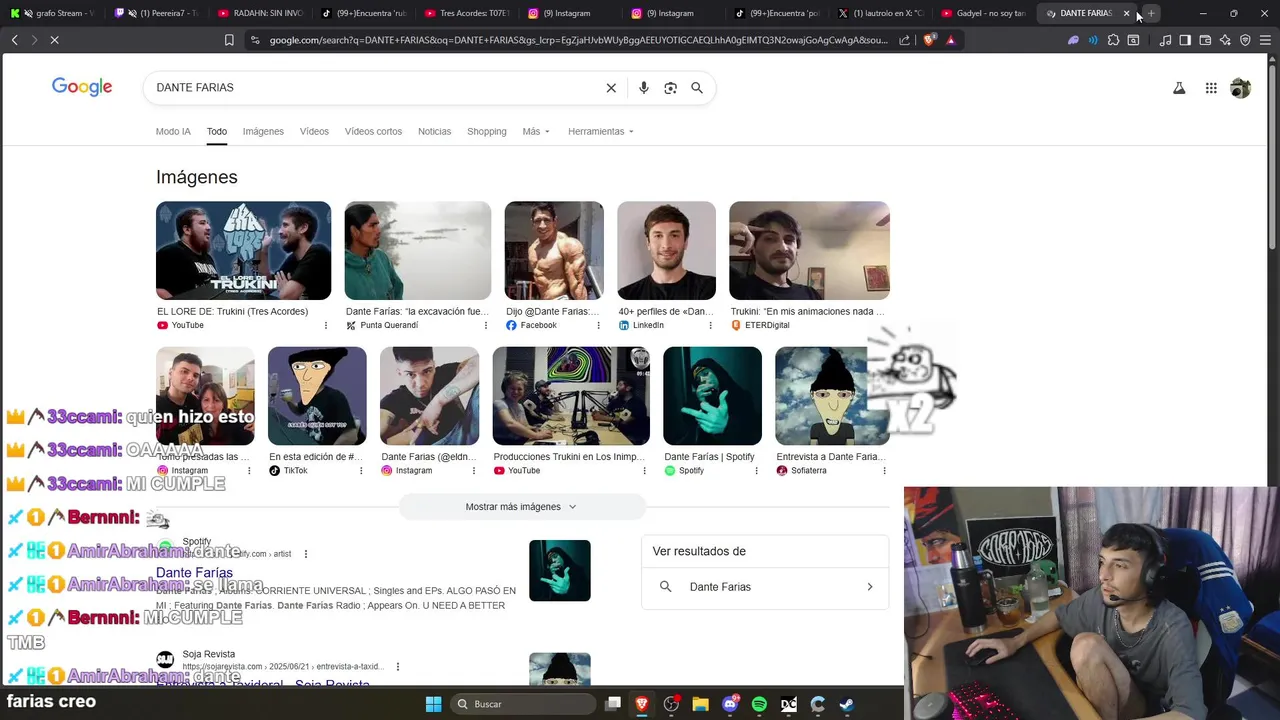Viewport: 1280px width, 720px height.
Task: Open EL LORE DE: Trukini thumbnail
Action: coord(243,251)
